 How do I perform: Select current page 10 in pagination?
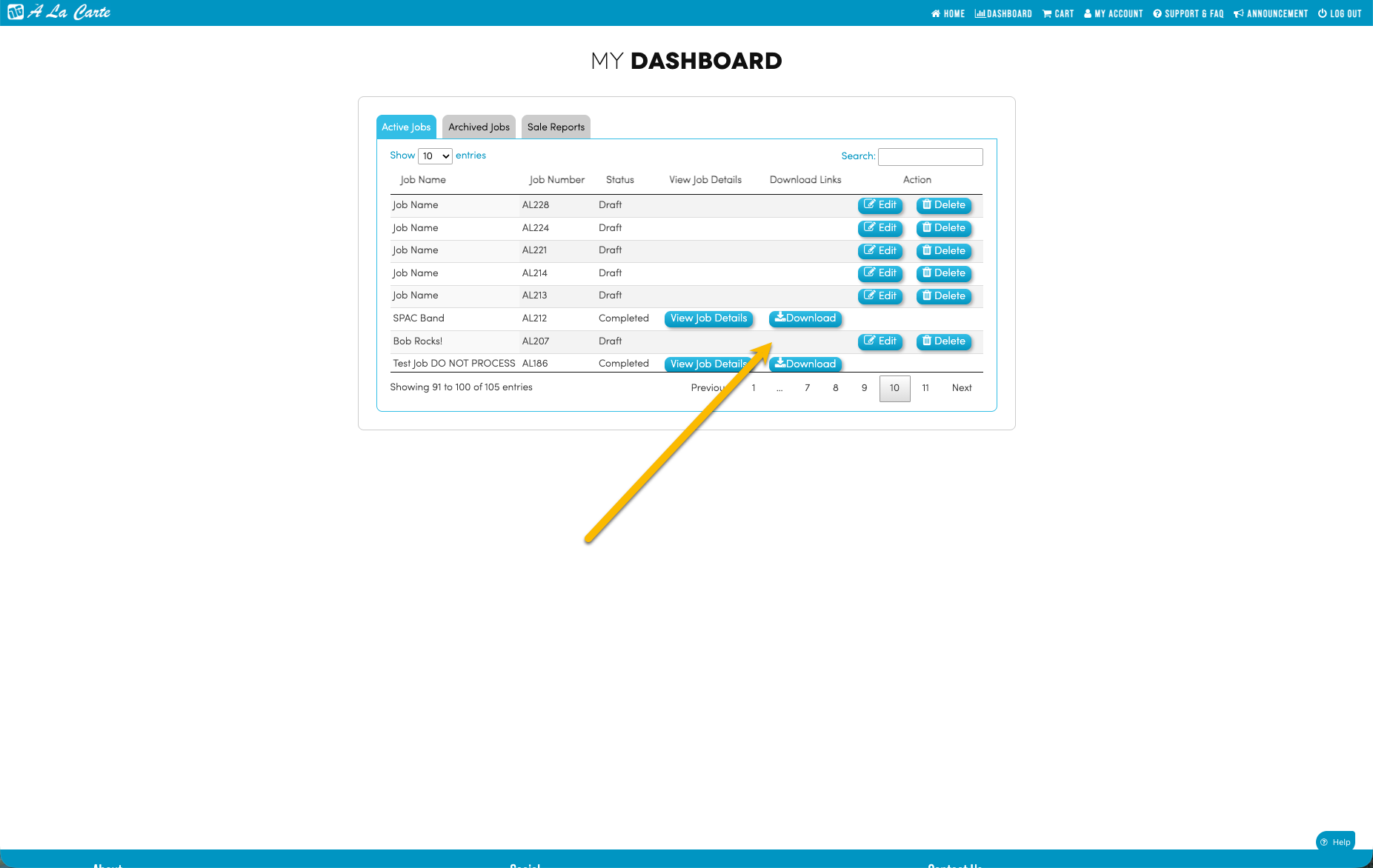(894, 388)
